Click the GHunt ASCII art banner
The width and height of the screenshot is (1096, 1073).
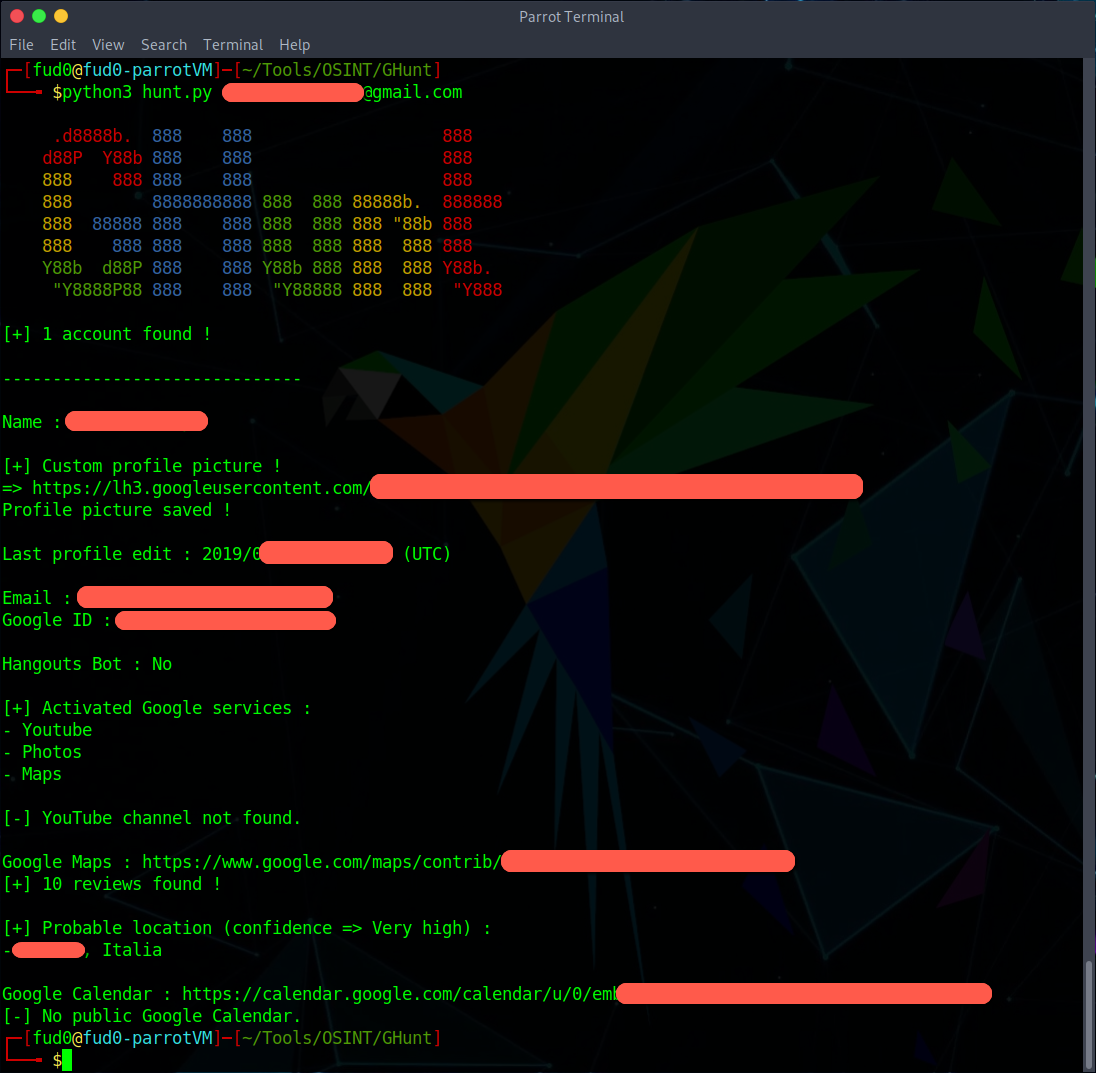coord(272,213)
